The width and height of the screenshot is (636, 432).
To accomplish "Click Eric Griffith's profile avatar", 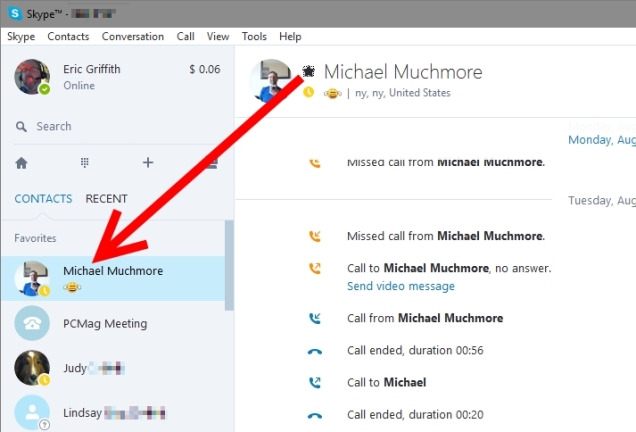I will (32, 77).
